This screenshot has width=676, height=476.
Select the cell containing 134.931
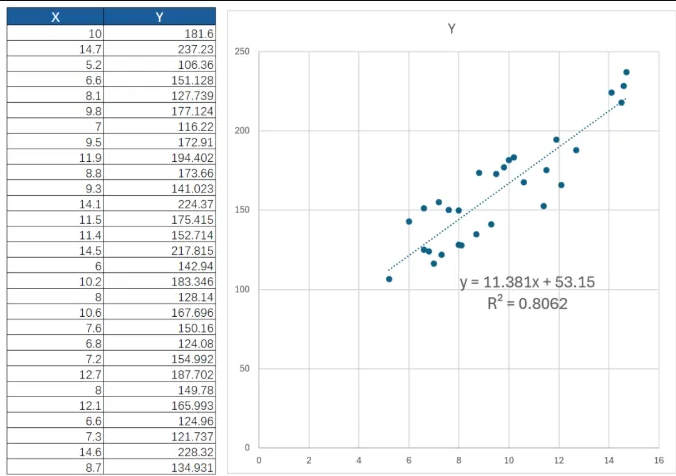click(160, 467)
